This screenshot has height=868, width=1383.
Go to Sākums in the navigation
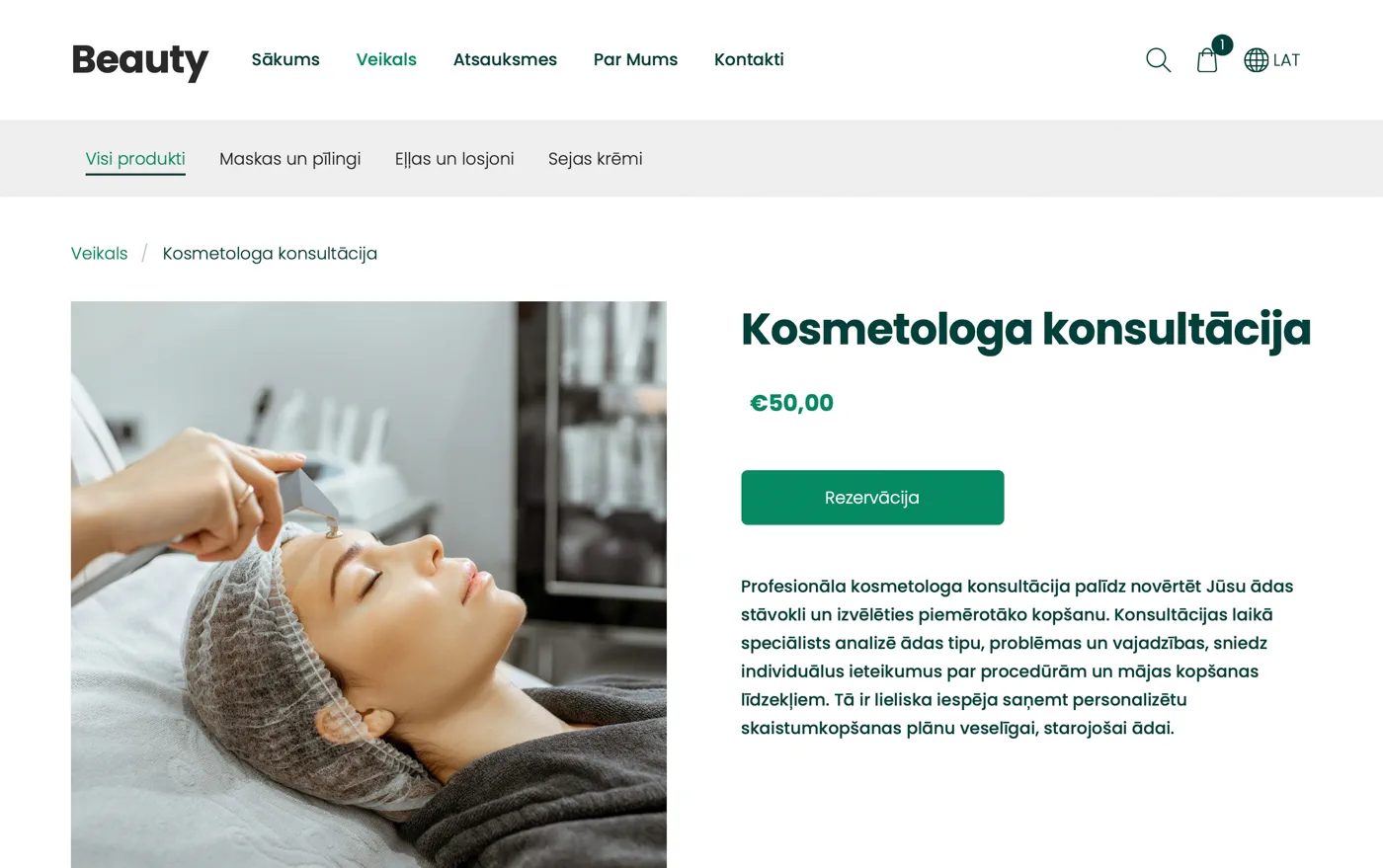coord(285,59)
